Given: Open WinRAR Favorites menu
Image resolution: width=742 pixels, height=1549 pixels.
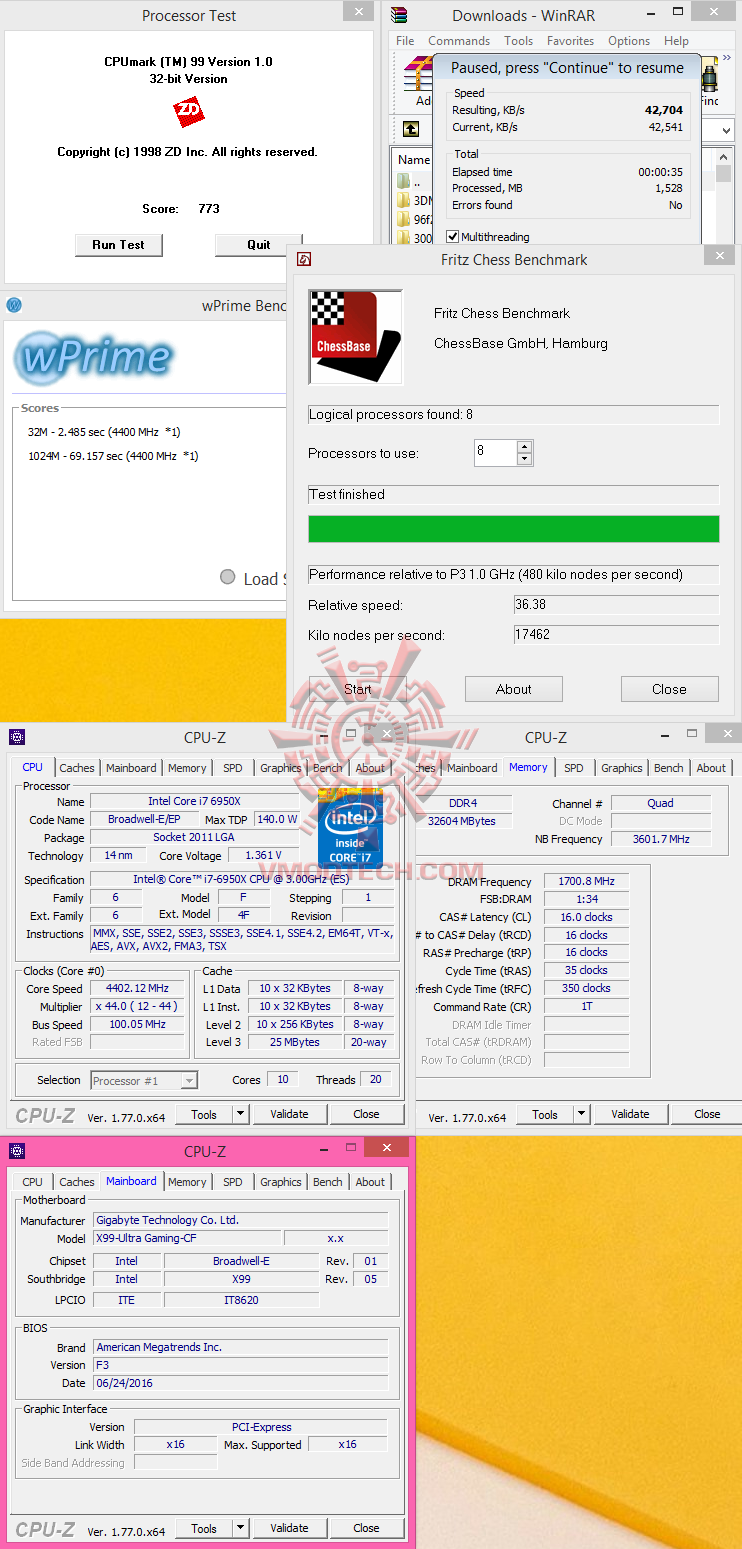Looking at the screenshot, I should (570, 41).
